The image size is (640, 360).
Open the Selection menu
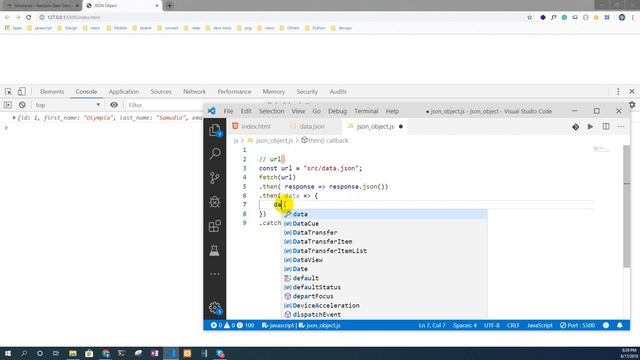271,111
